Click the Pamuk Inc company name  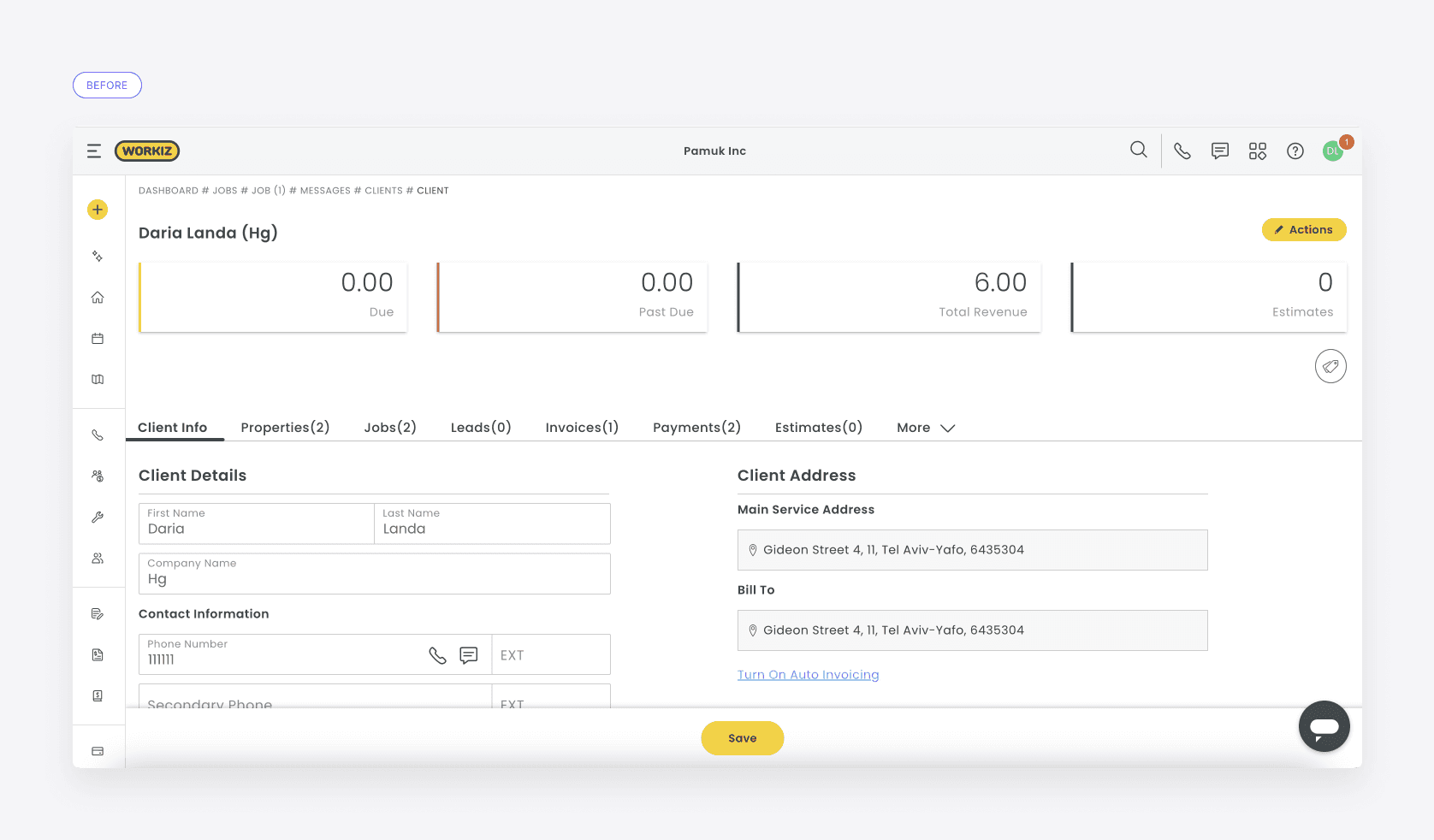(x=715, y=151)
